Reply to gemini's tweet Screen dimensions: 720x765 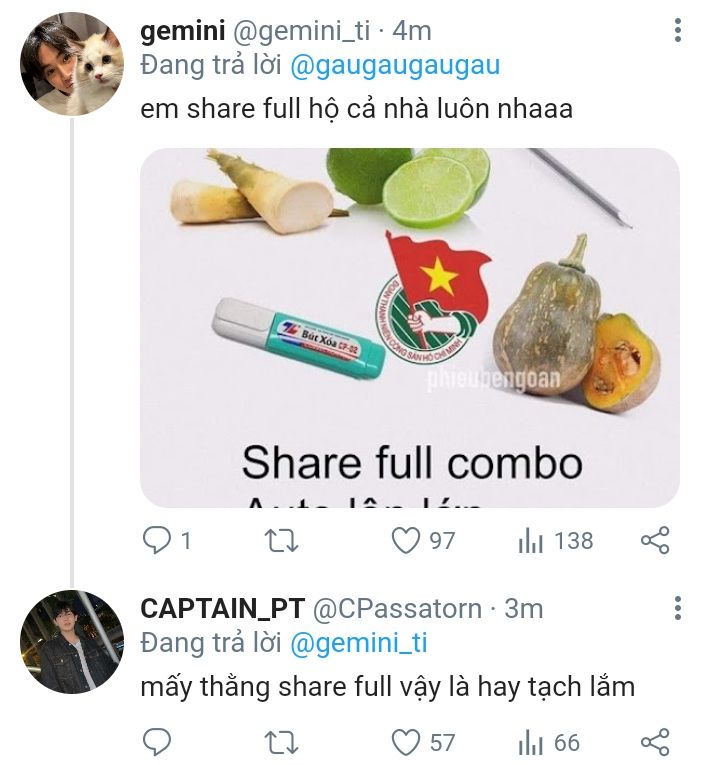(156, 541)
